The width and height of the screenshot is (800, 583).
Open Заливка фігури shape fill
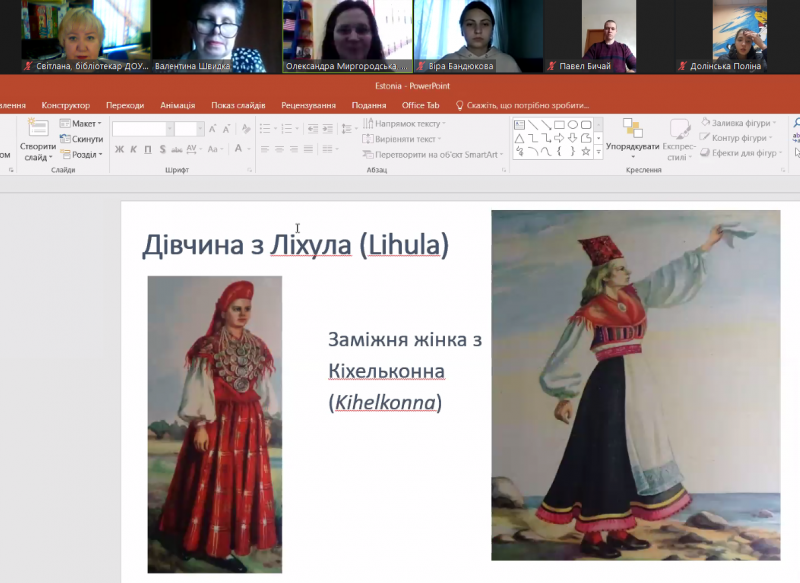point(739,123)
